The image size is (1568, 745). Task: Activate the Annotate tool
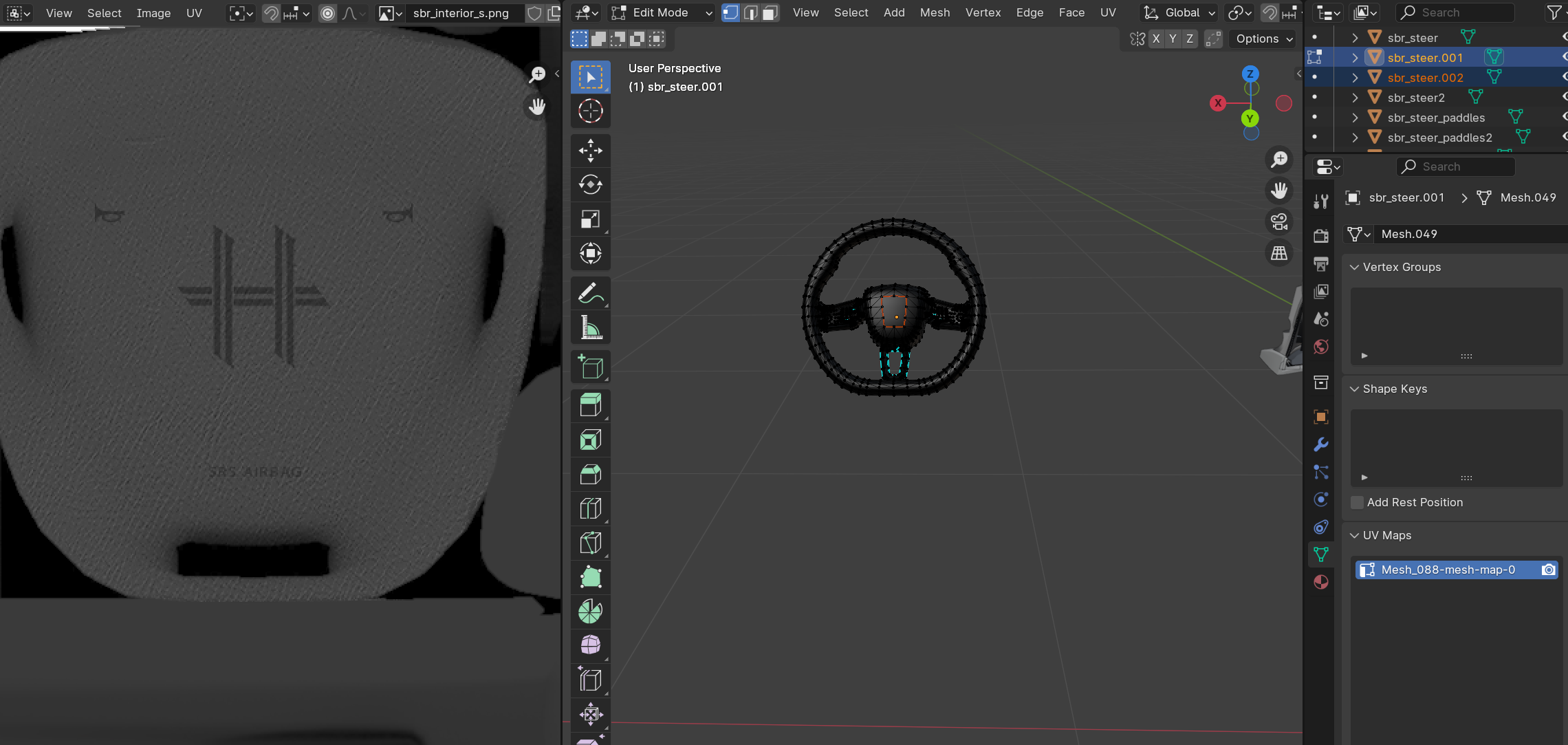click(590, 294)
